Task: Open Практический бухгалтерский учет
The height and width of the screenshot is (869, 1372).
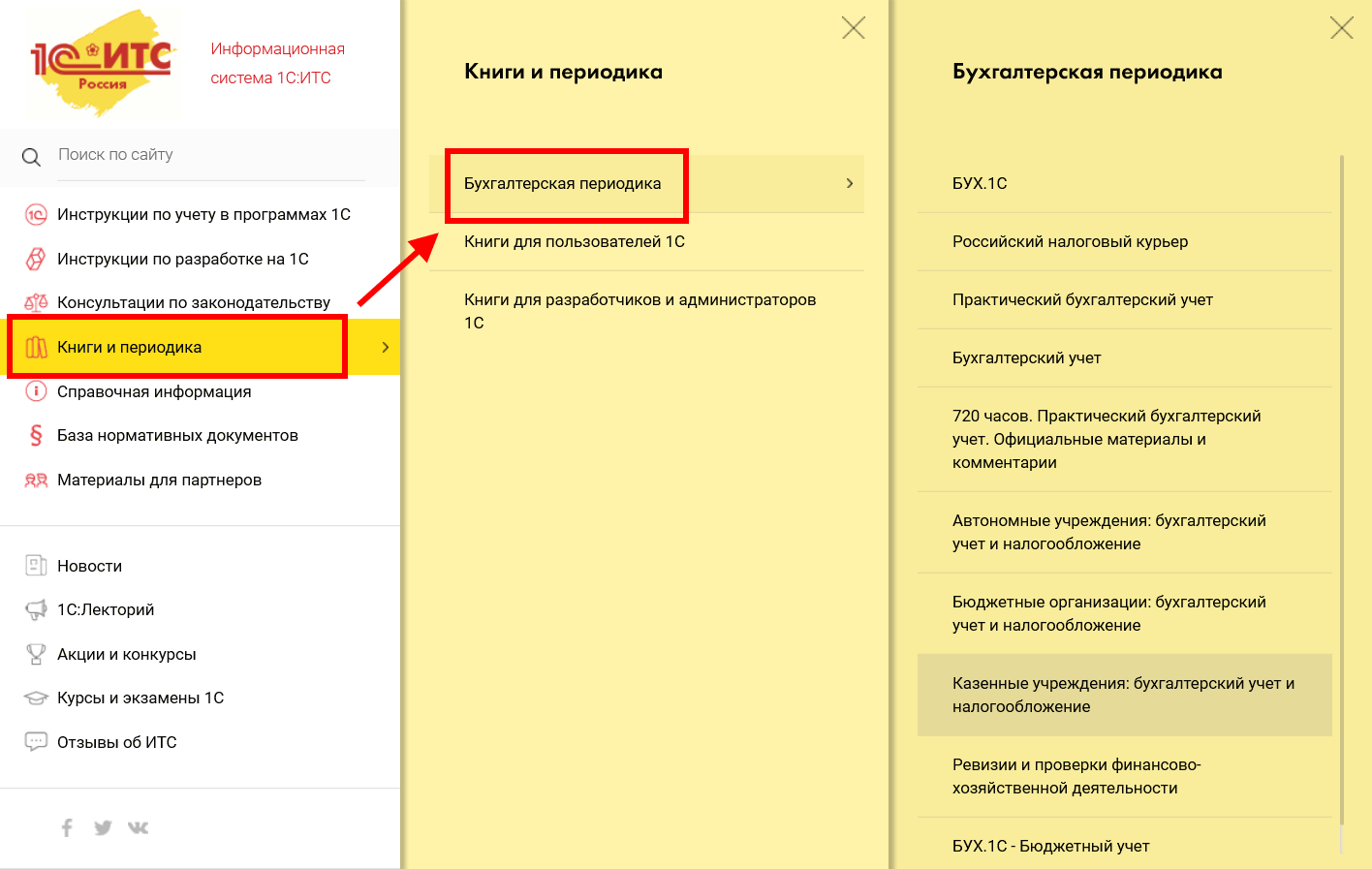Action: (1125, 299)
